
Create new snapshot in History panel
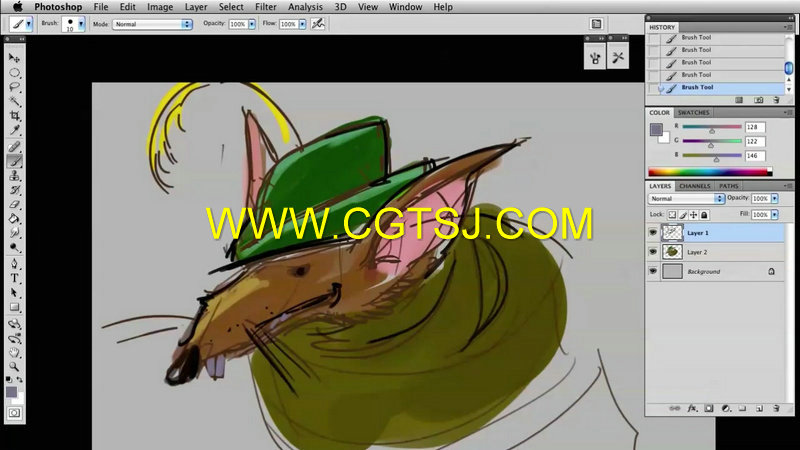[759, 100]
